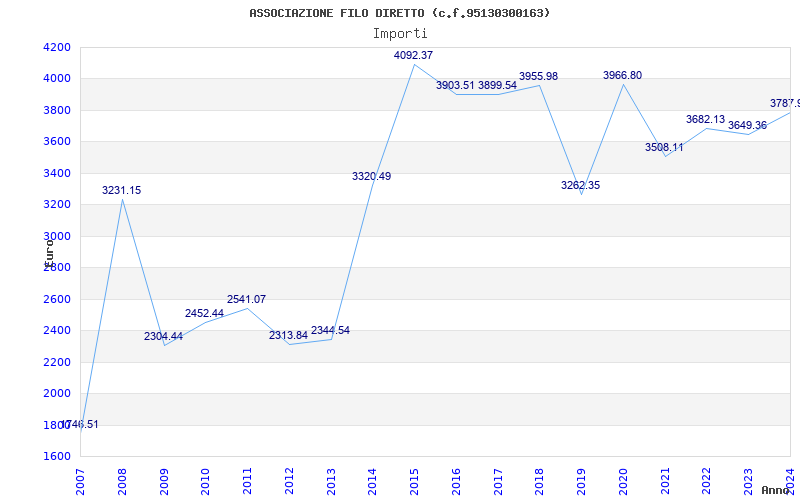Click the x-axis year 2023
The width and height of the screenshot is (800, 500).
point(748,481)
